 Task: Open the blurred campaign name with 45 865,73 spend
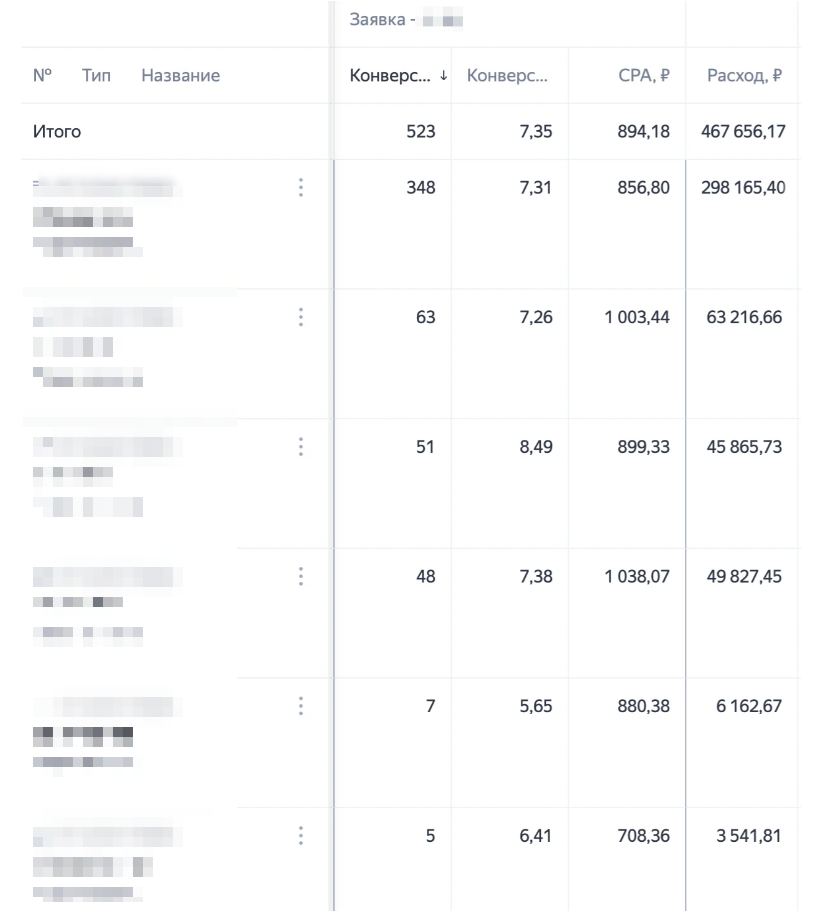tap(107, 447)
